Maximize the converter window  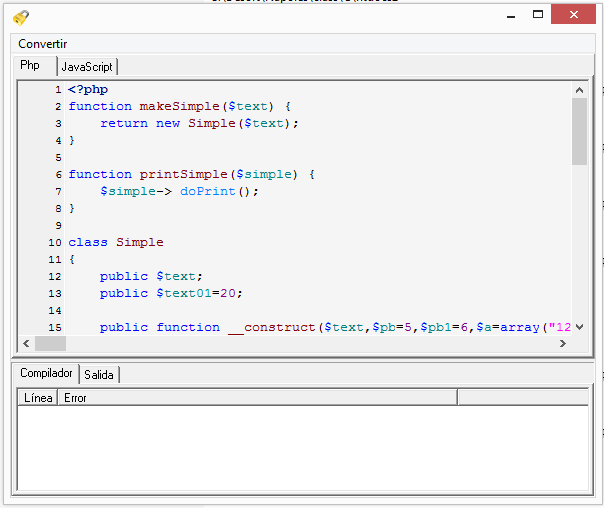pos(538,15)
